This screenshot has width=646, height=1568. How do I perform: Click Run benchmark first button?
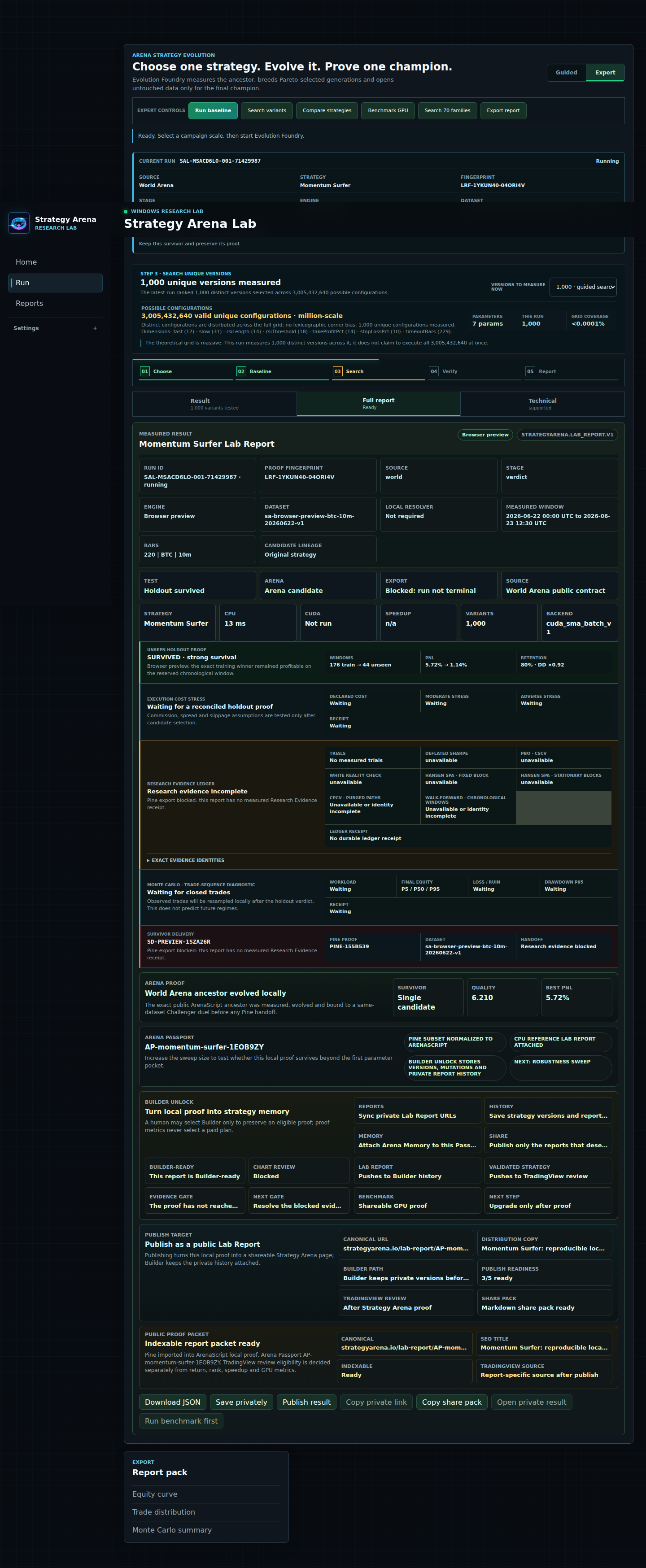pyautogui.click(x=181, y=1421)
